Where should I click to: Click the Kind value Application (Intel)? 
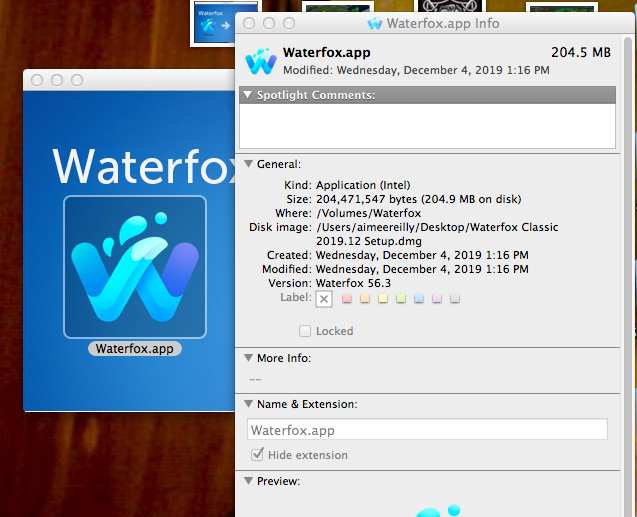point(363,185)
